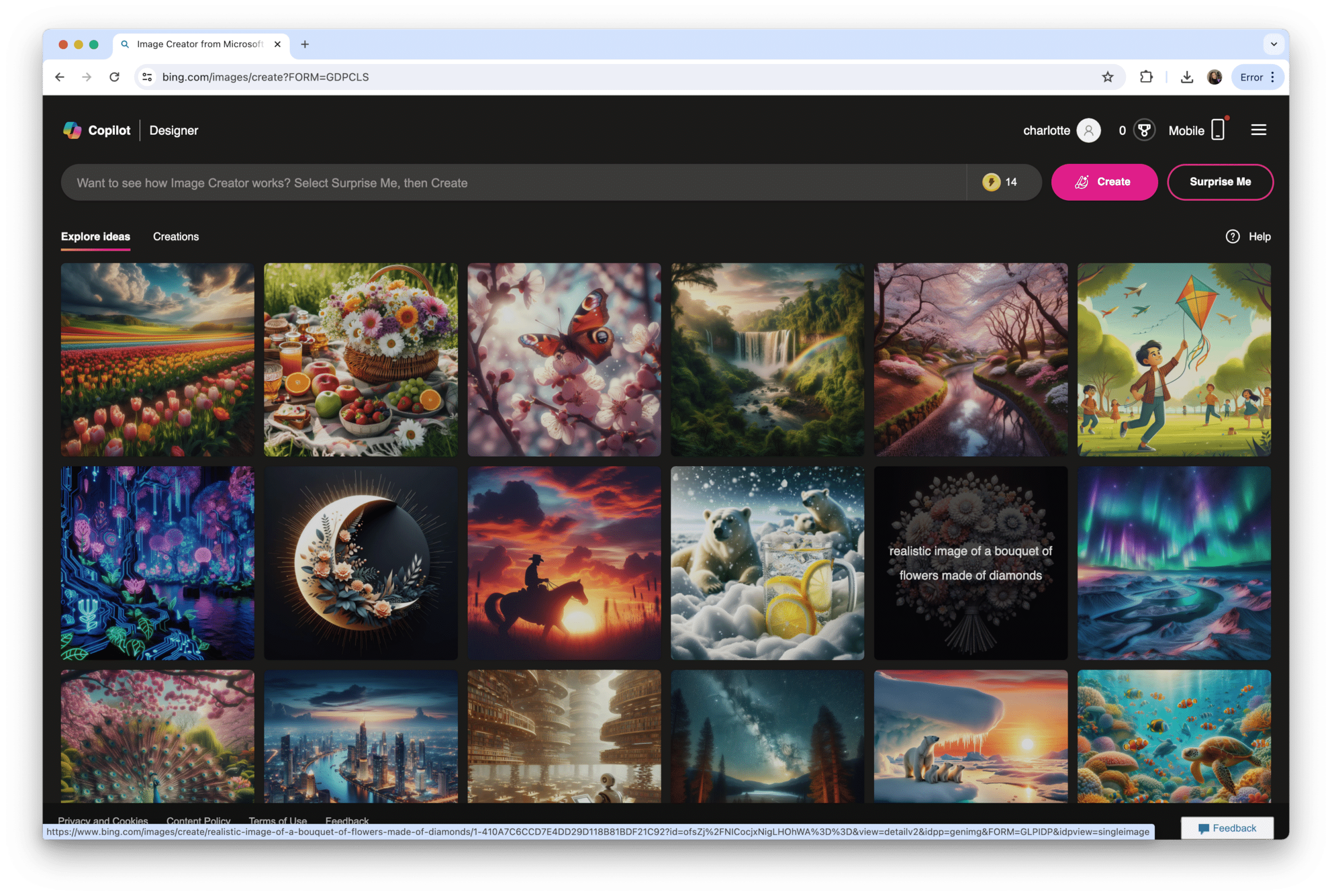The image size is (1332, 896).
Task: Click the rewards trophy badge icon
Action: (x=1144, y=130)
